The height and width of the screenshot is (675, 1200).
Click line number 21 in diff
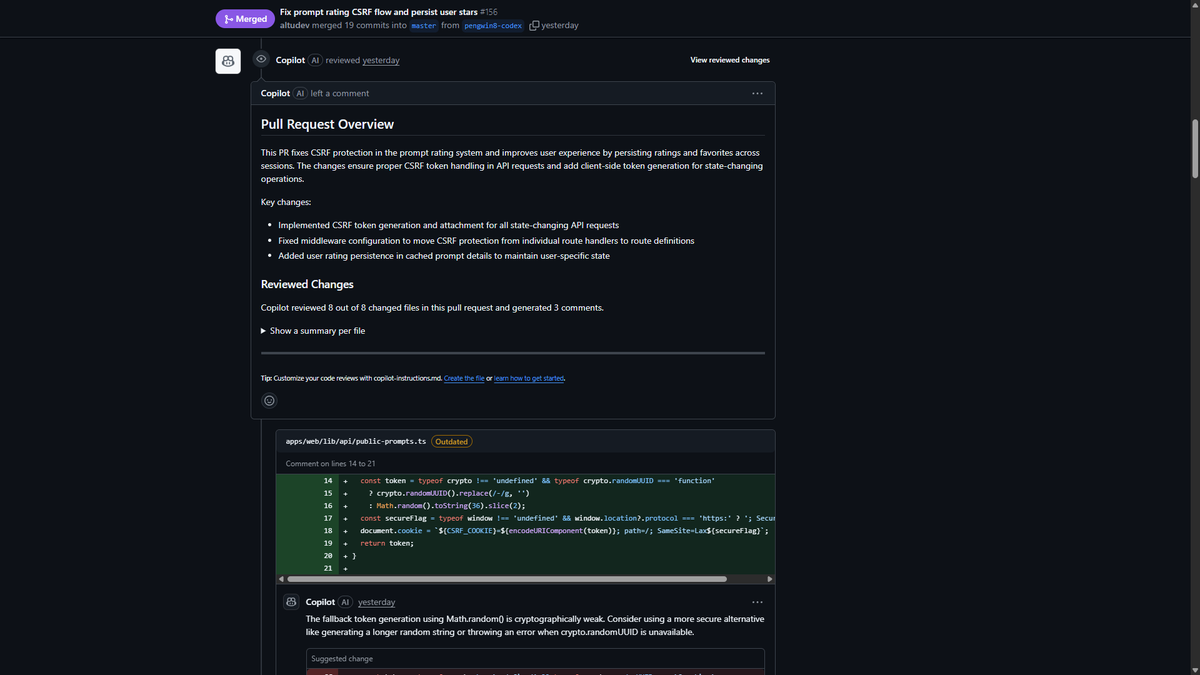point(328,568)
